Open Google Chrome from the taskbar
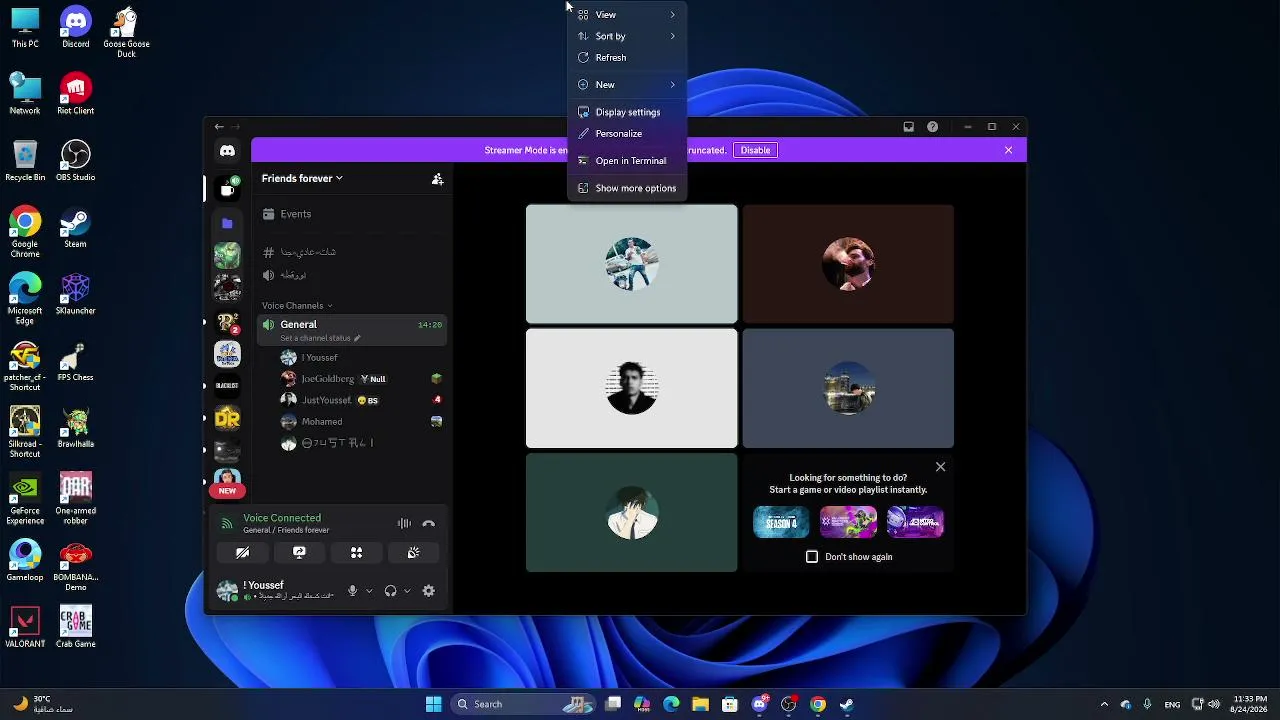This screenshot has height=720, width=1280. point(818,704)
